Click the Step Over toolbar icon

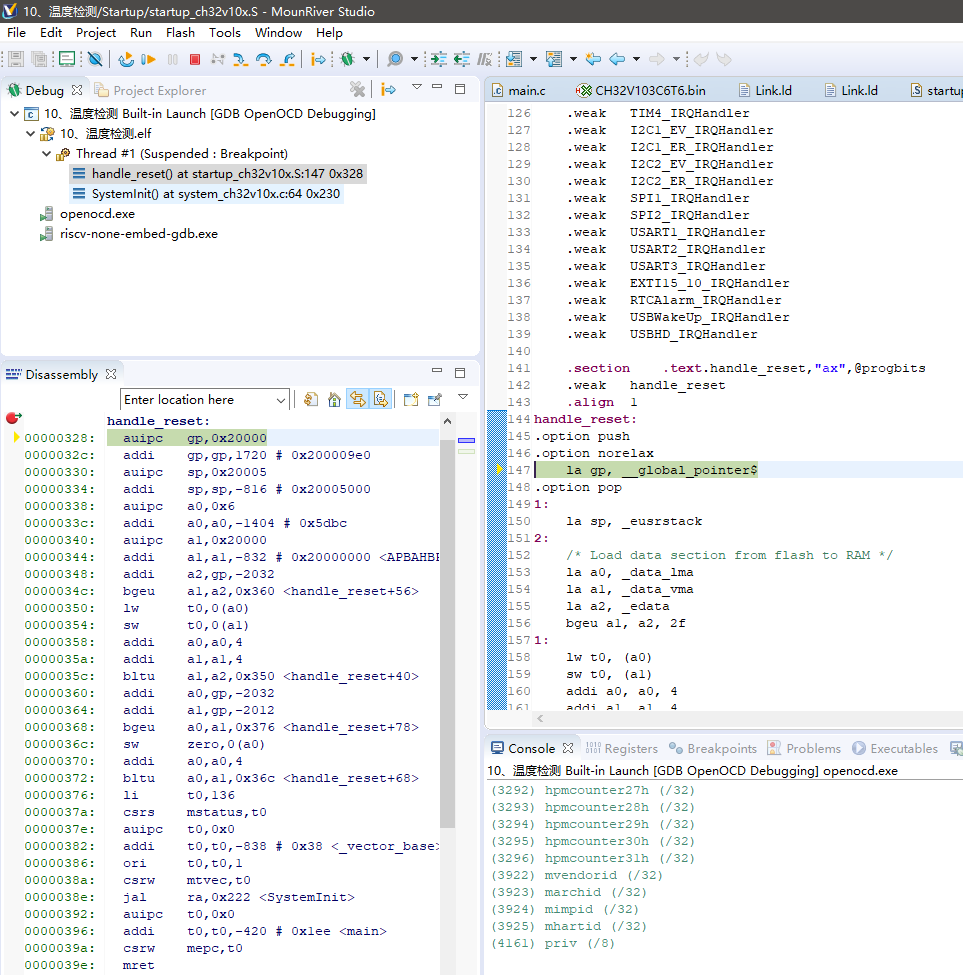pyautogui.click(x=264, y=60)
